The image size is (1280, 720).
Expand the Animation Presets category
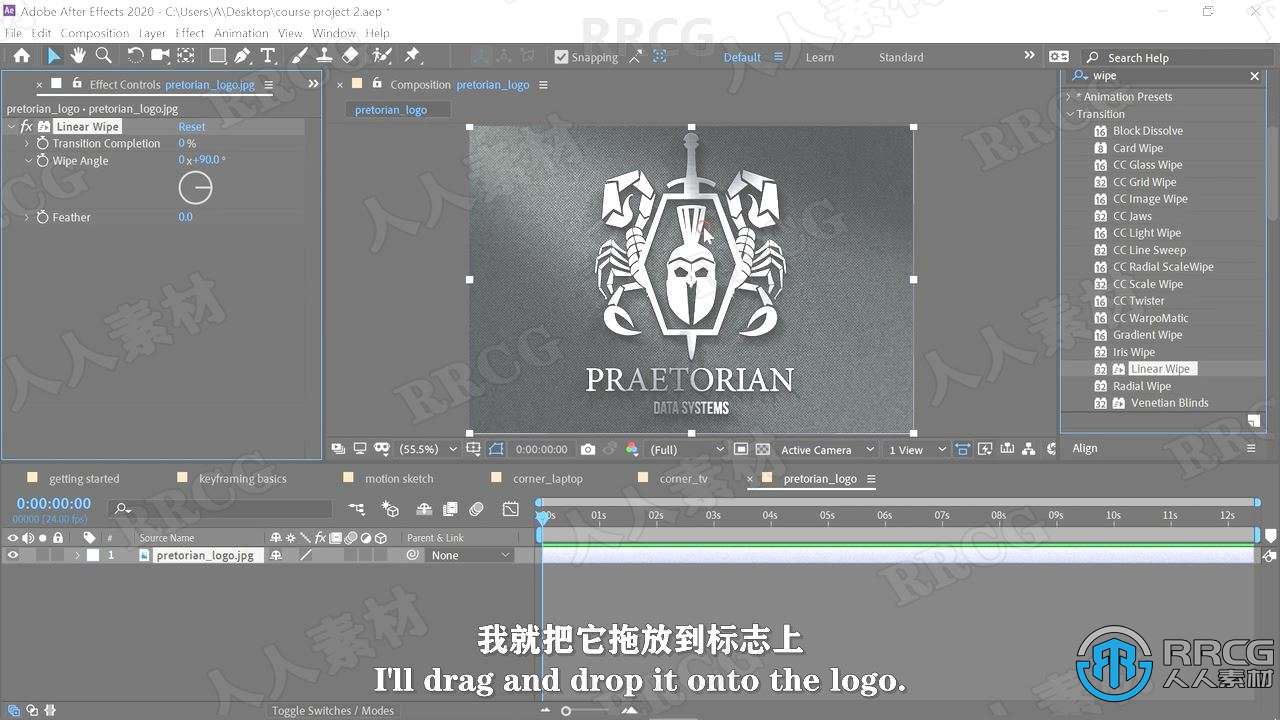tap(1069, 97)
